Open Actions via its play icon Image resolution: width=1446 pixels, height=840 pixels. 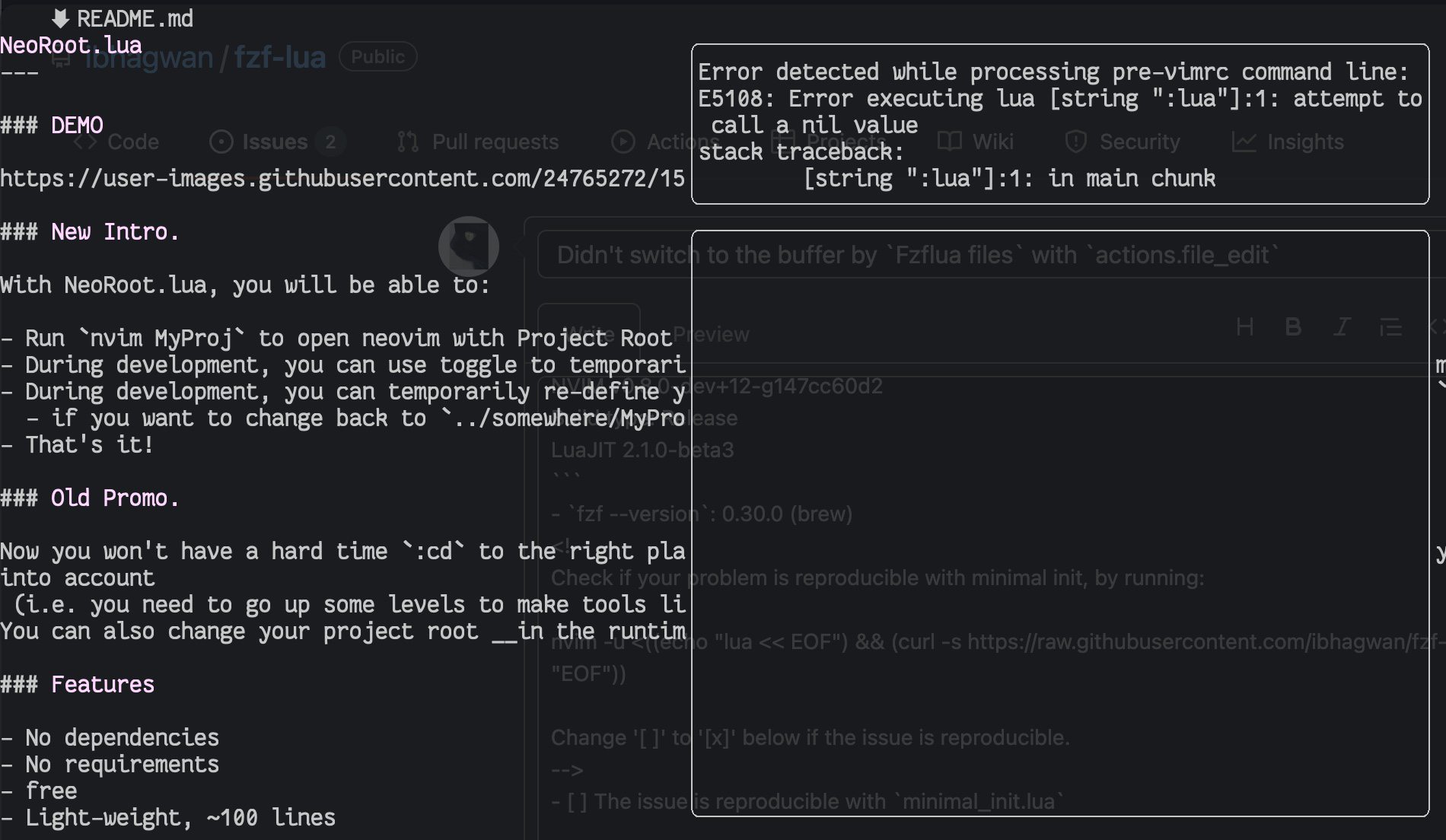coord(622,142)
